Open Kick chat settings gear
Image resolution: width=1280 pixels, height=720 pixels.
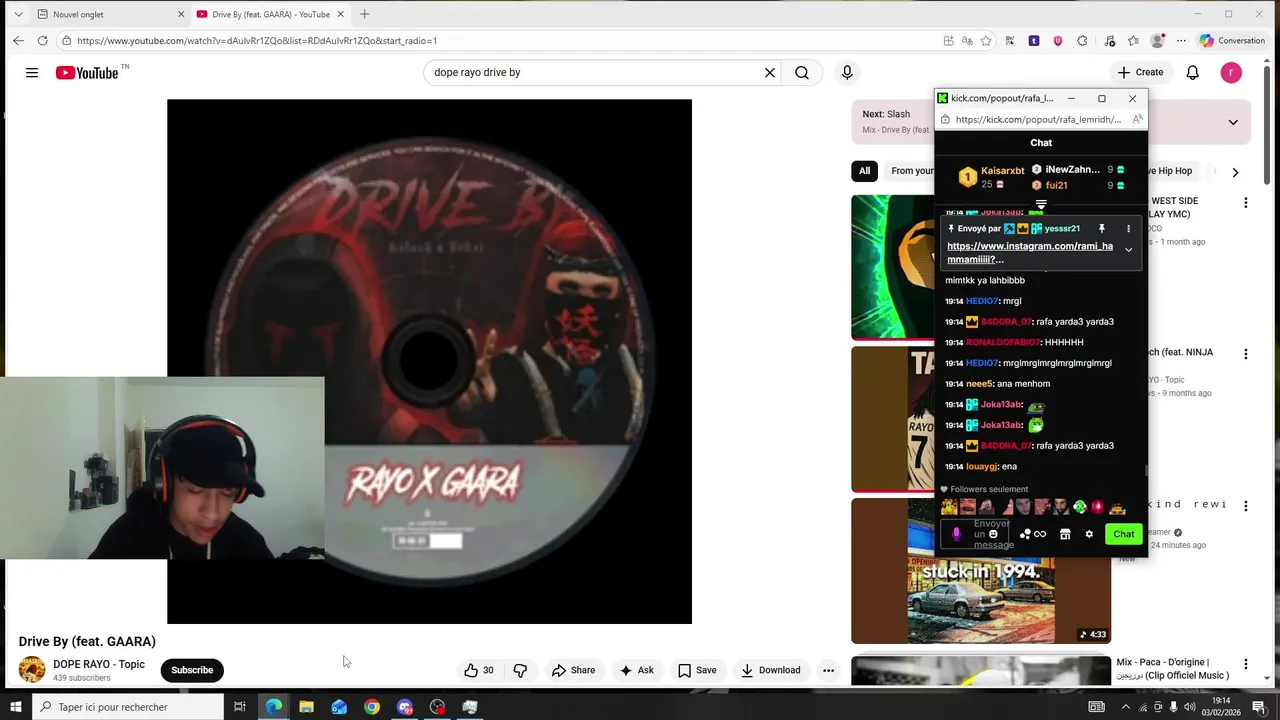click(x=1089, y=534)
